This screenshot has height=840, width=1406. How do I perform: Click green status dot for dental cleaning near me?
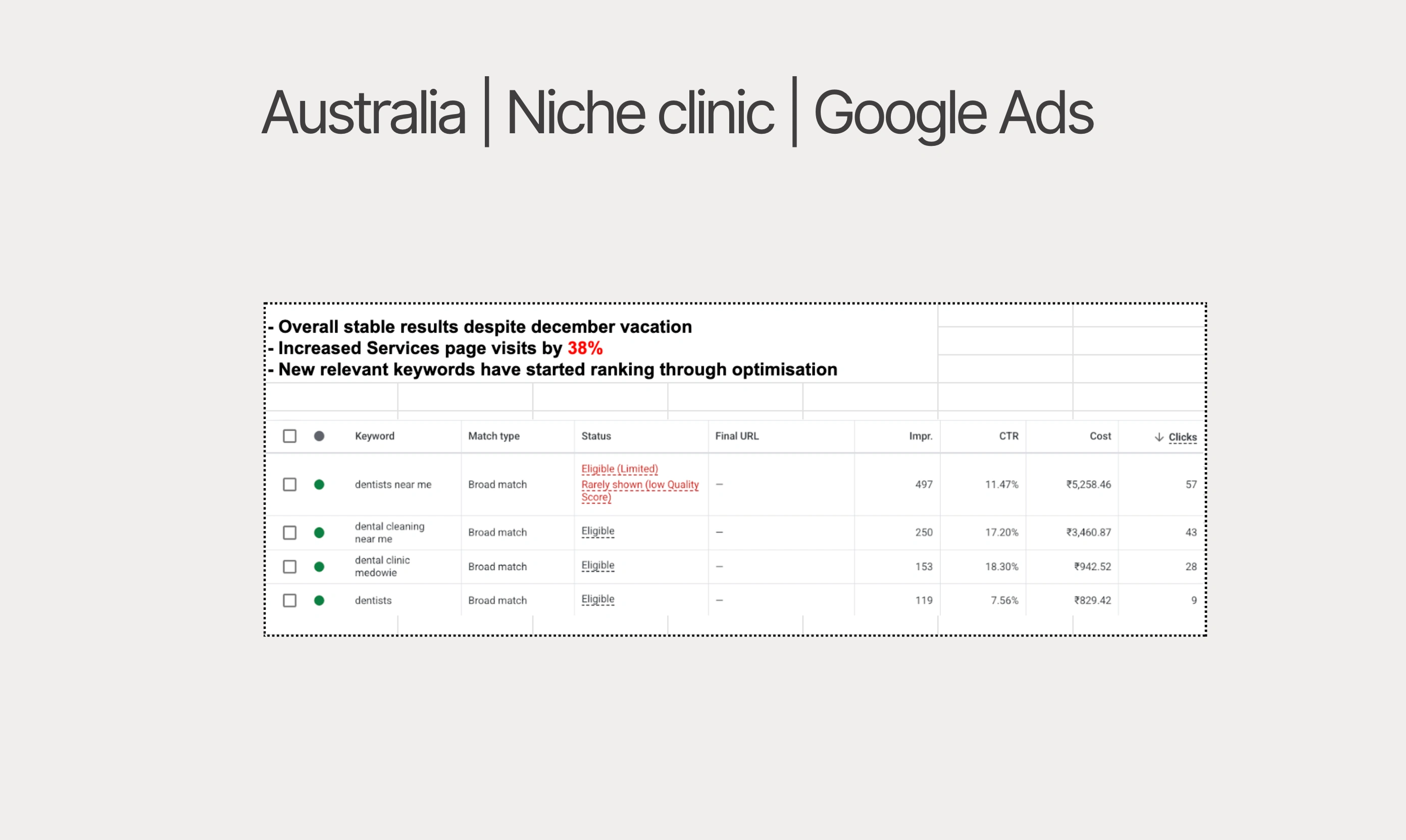319,533
